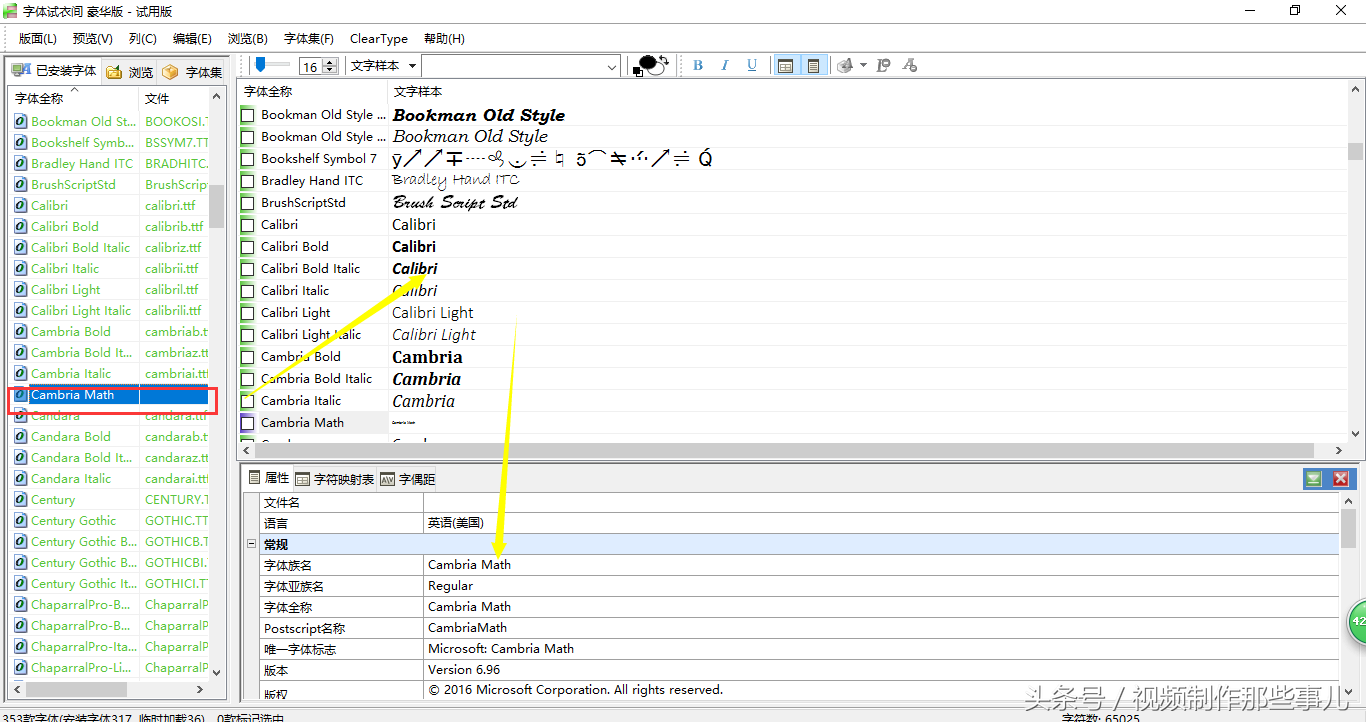Open the 字体集(F) menu
Screen dimensions: 1366x722
308,39
